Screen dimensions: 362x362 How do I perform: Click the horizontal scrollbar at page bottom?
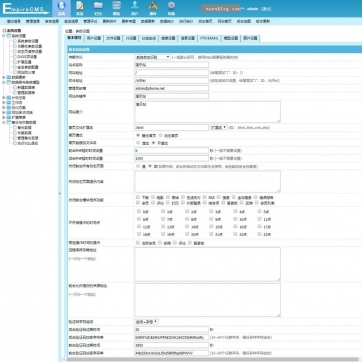pyautogui.click(x=213, y=360)
